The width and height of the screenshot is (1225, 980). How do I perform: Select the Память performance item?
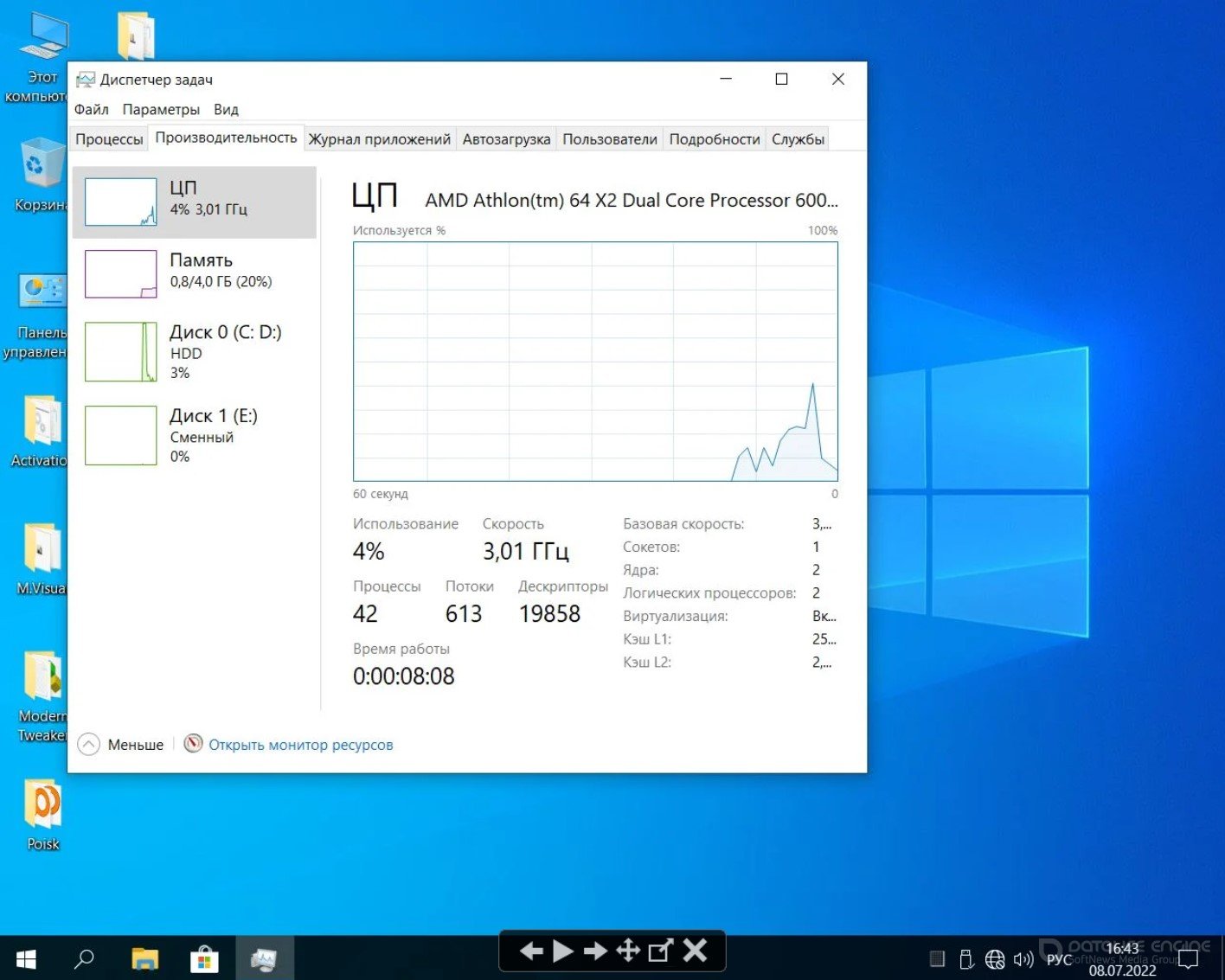[x=195, y=273]
